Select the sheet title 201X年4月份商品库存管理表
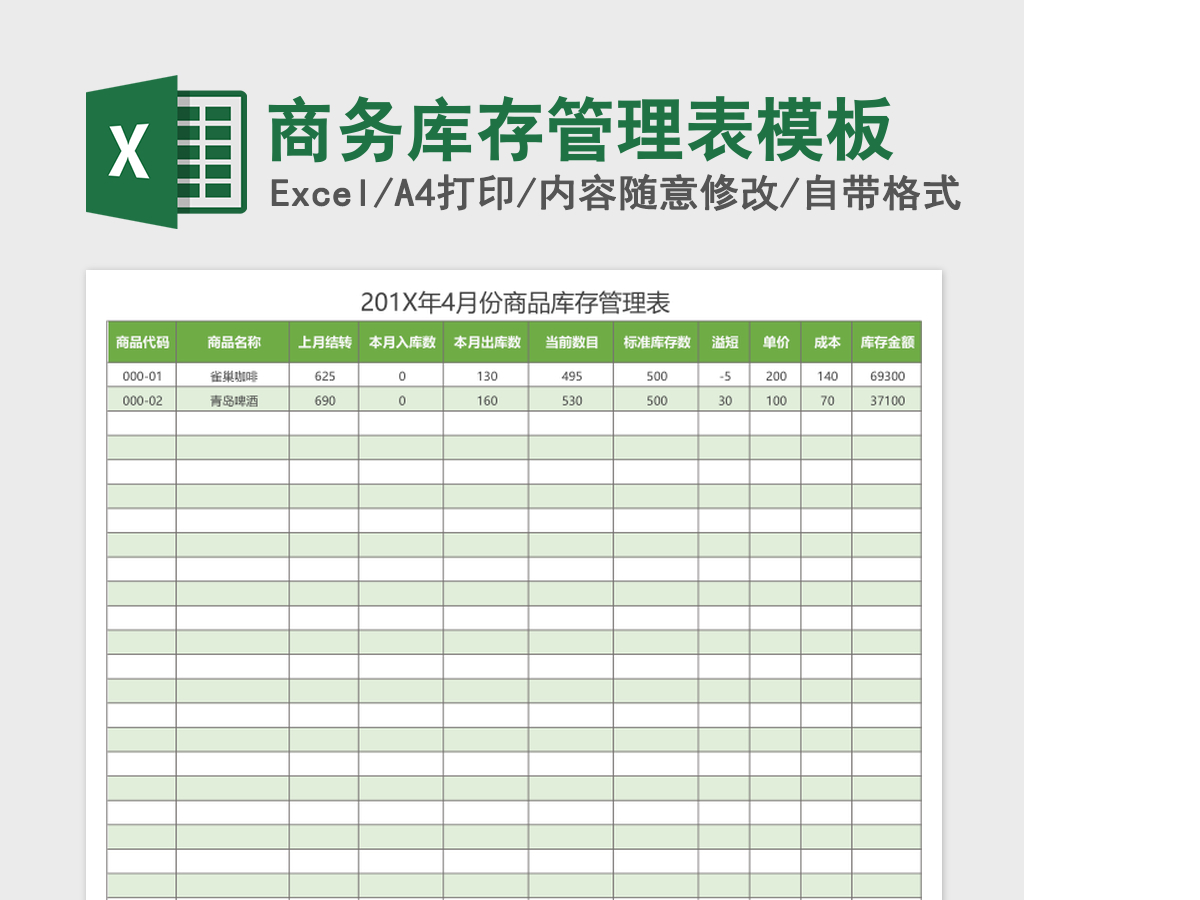Screen dimensions: 1200x900 click(x=514, y=302)
